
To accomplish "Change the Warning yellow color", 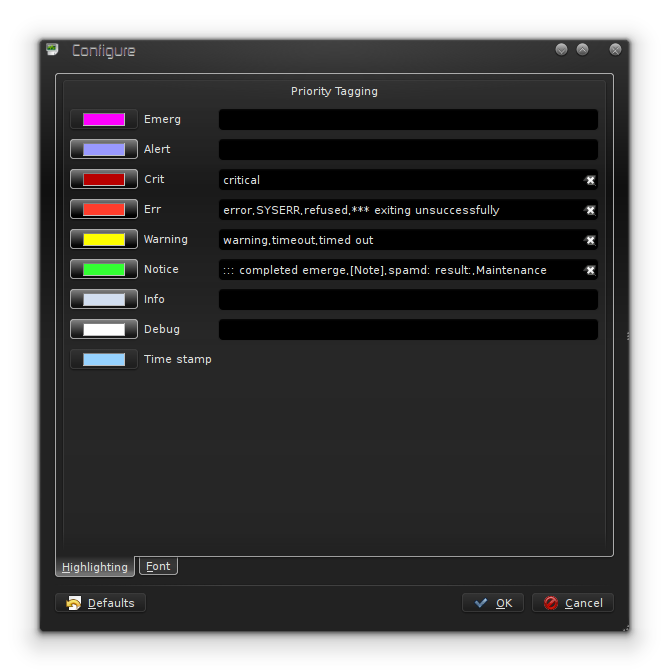I will tap(104, 239).
